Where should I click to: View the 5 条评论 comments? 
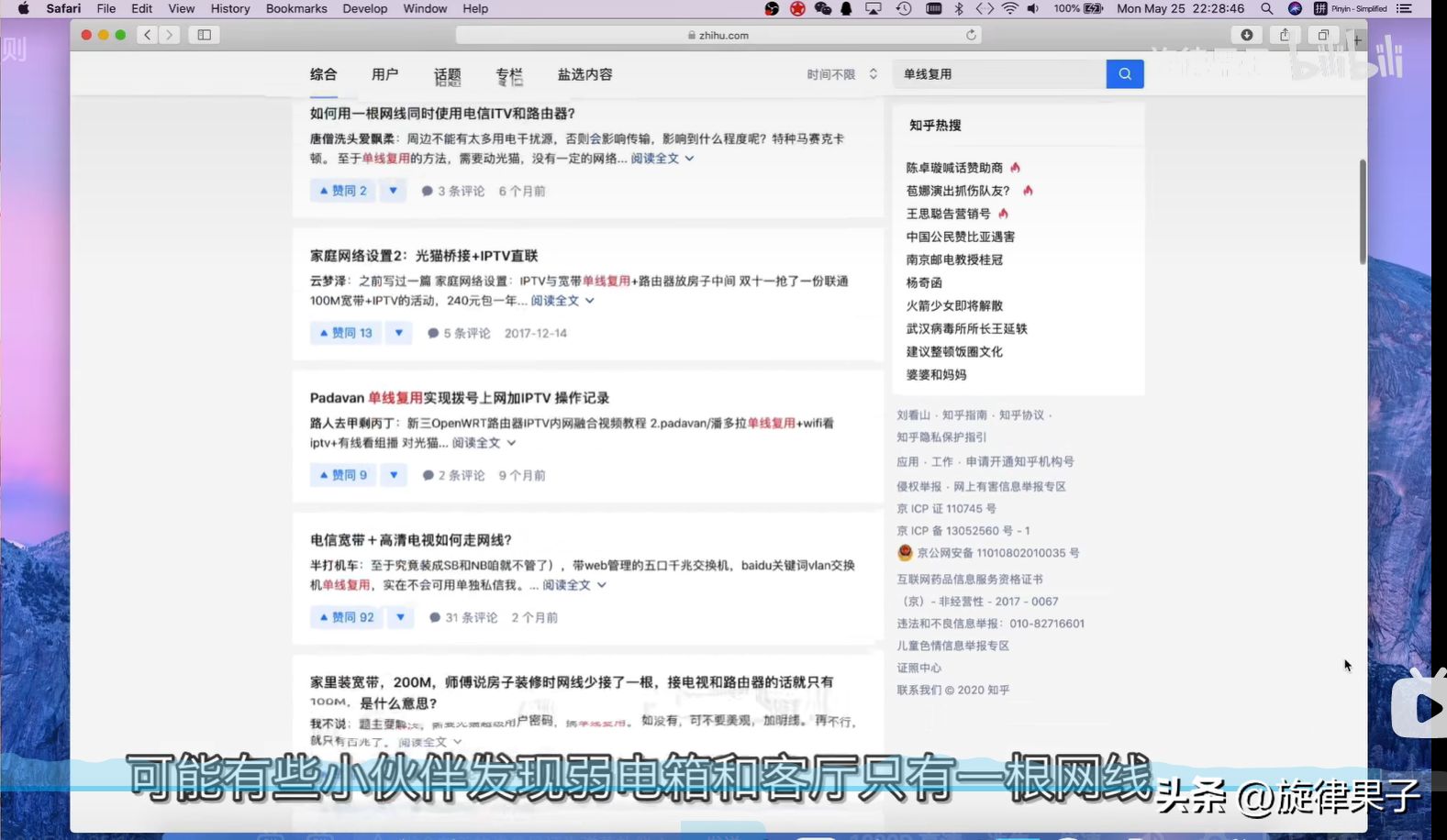pos(460,333)
